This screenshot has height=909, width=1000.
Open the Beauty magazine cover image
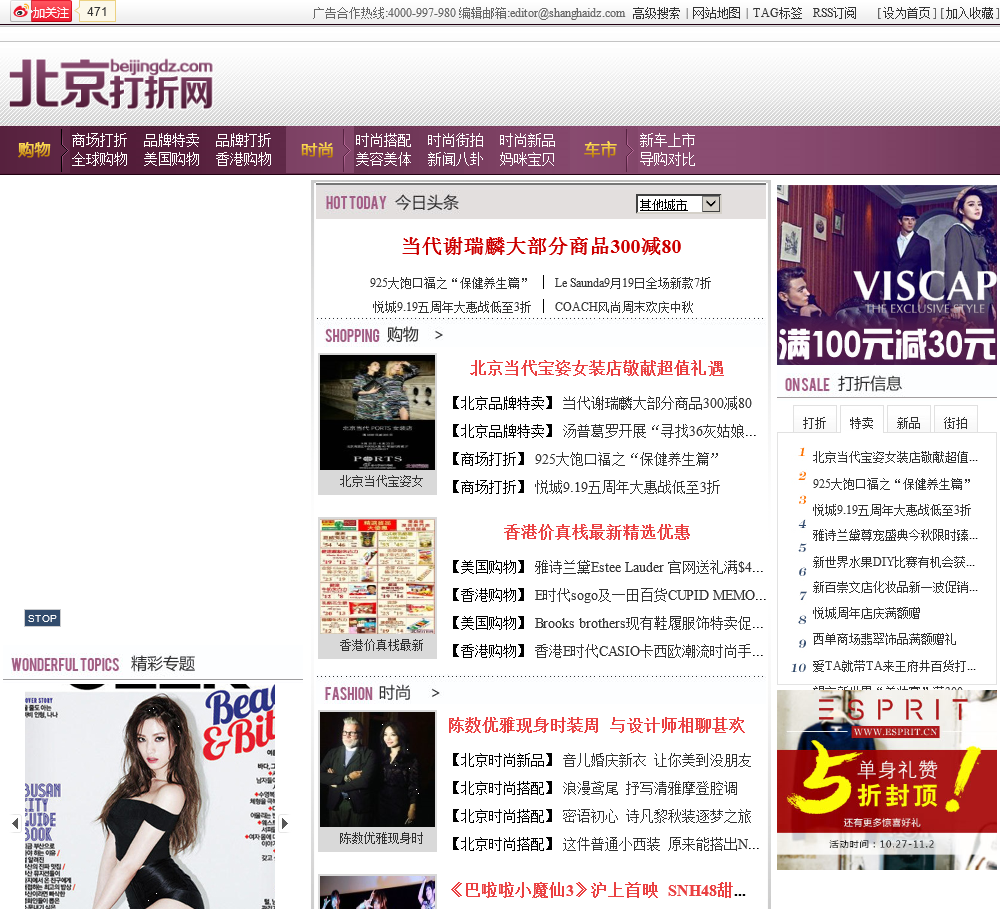click(150, 796)
